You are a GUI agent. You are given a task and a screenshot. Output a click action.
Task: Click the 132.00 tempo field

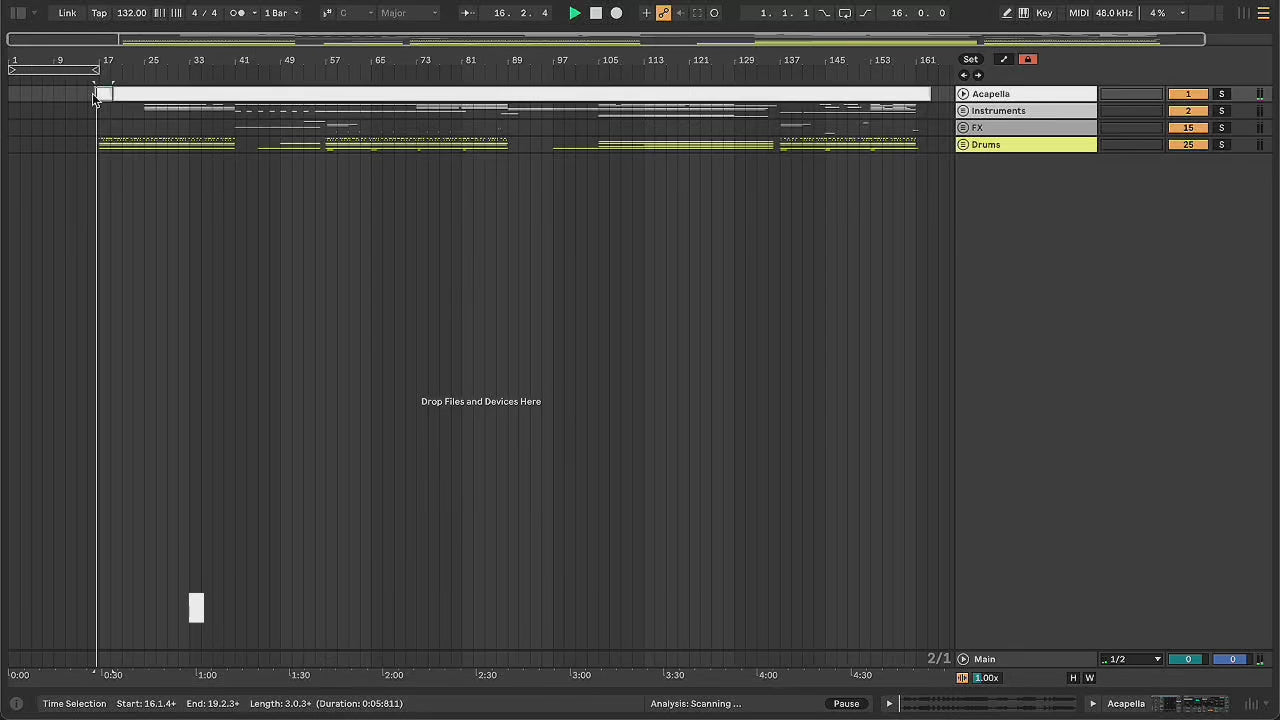[x=131, y=13]
